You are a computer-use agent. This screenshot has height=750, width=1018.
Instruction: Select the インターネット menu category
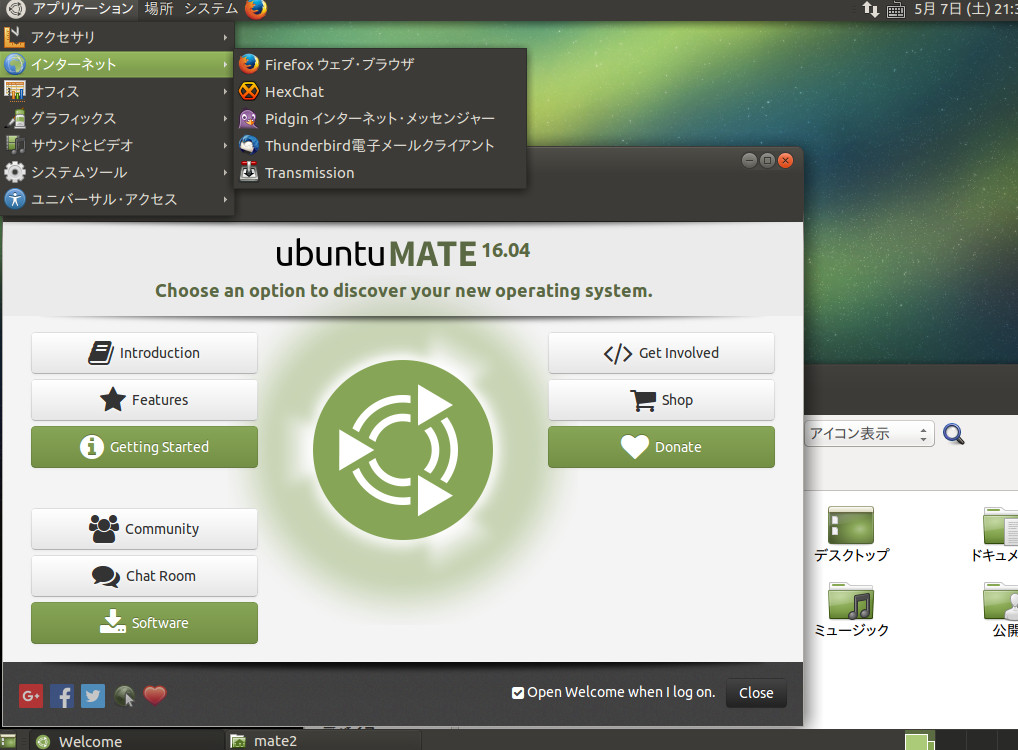(118, 64)
